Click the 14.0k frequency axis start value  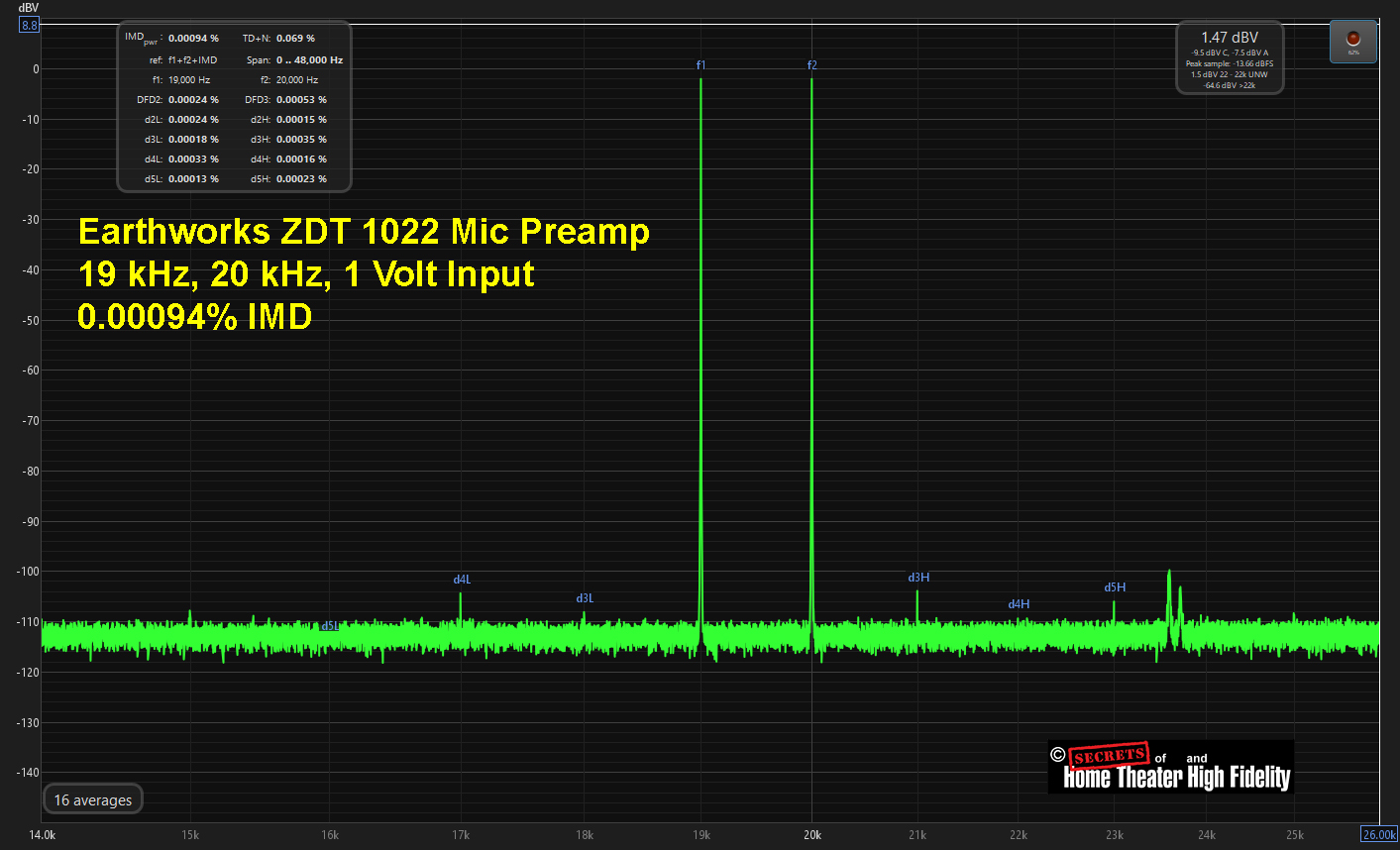coord(43,834)
